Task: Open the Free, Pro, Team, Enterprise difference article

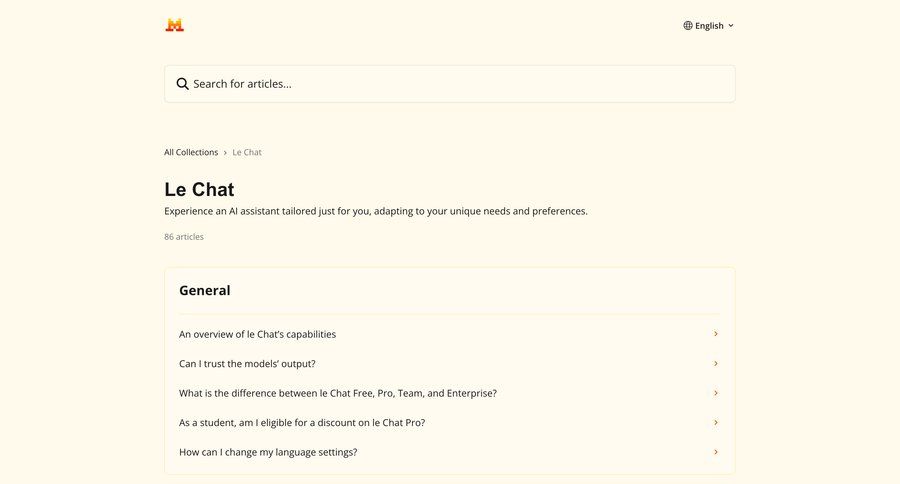Action: [338, 393]
